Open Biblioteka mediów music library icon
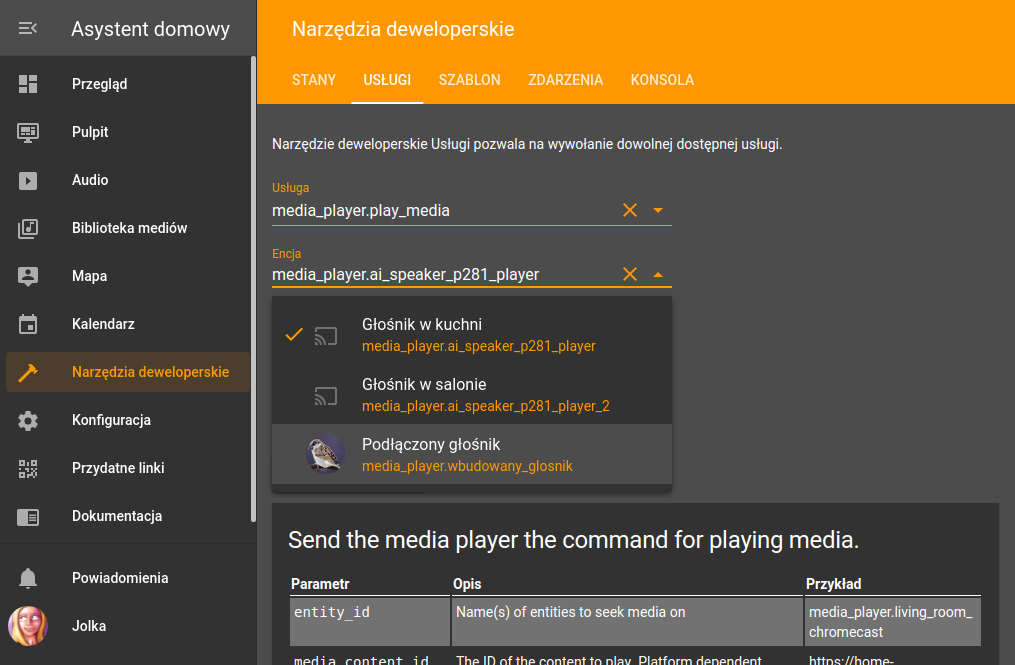This screenshot has height=665, width=1015. point(28,228)
